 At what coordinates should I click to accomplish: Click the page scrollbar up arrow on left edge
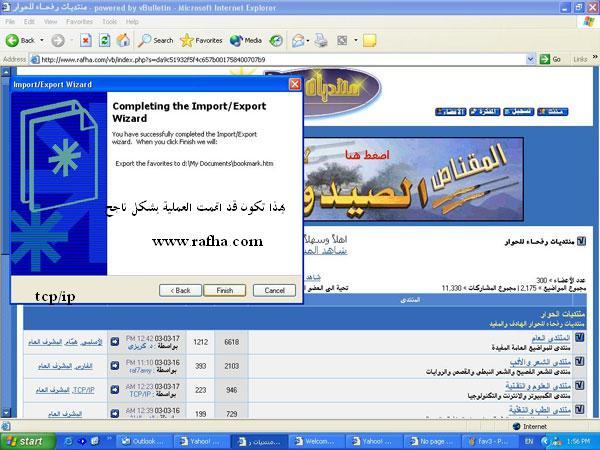tap(5, 72)
